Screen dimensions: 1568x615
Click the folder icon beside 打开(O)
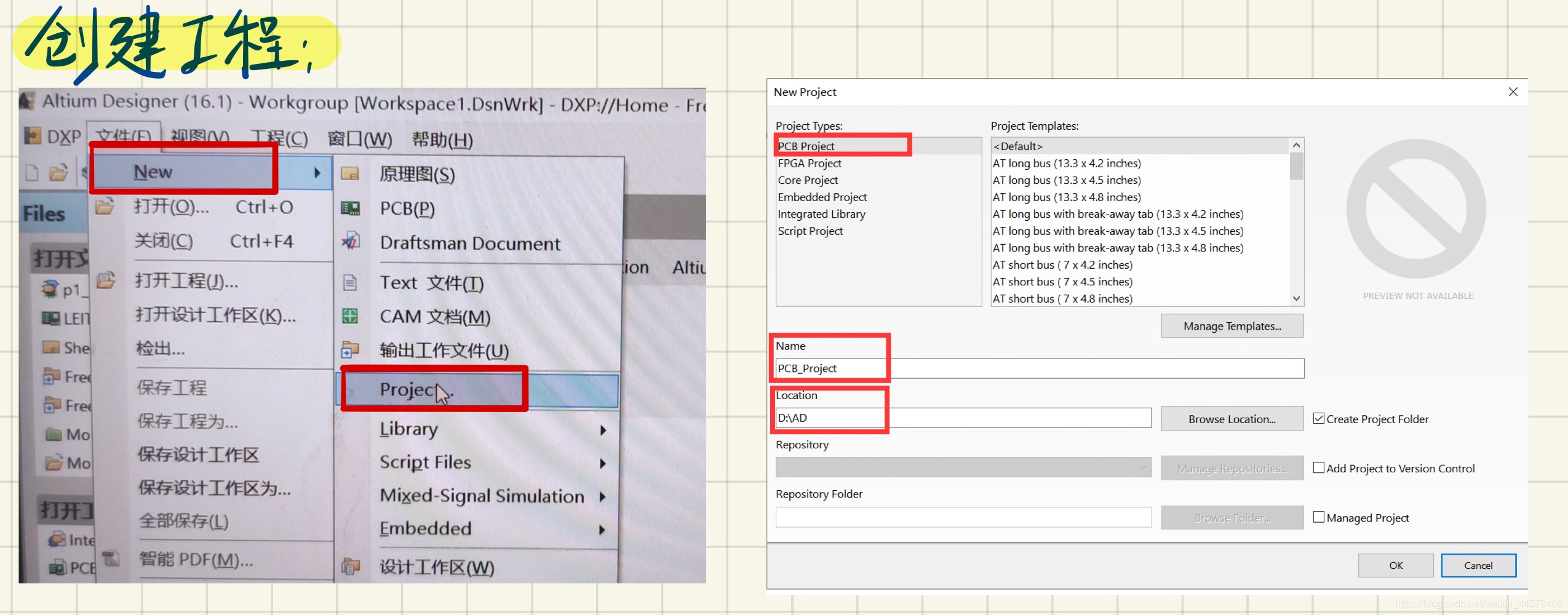click(x=105, y=206)
